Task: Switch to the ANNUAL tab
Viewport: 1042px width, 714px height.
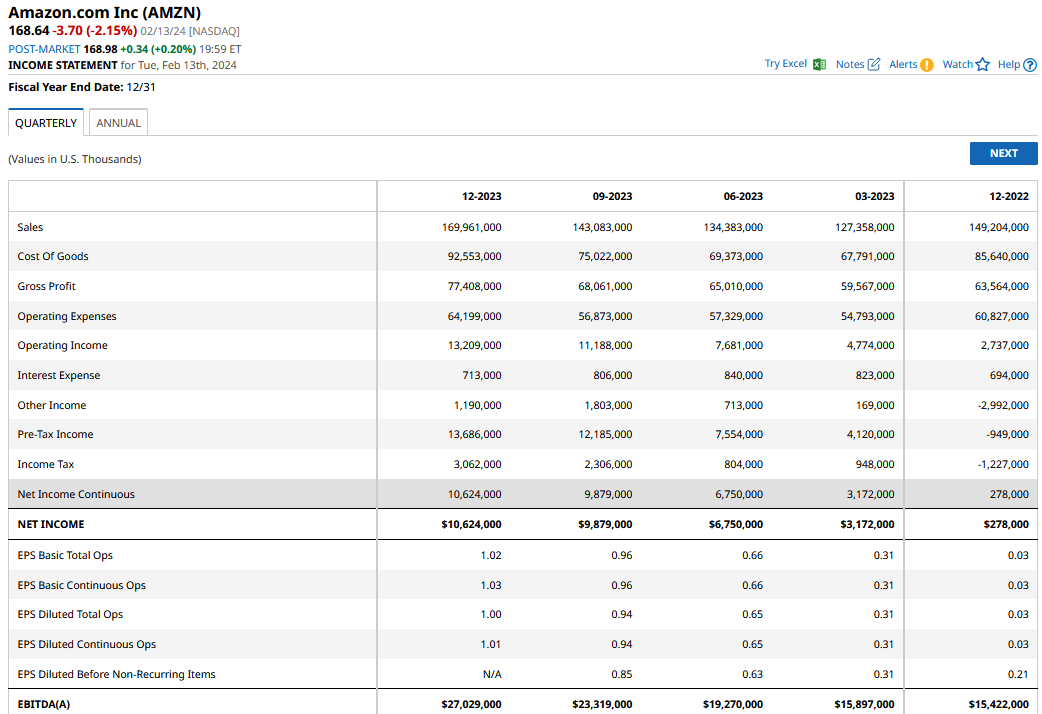Action: coord(118,123)
